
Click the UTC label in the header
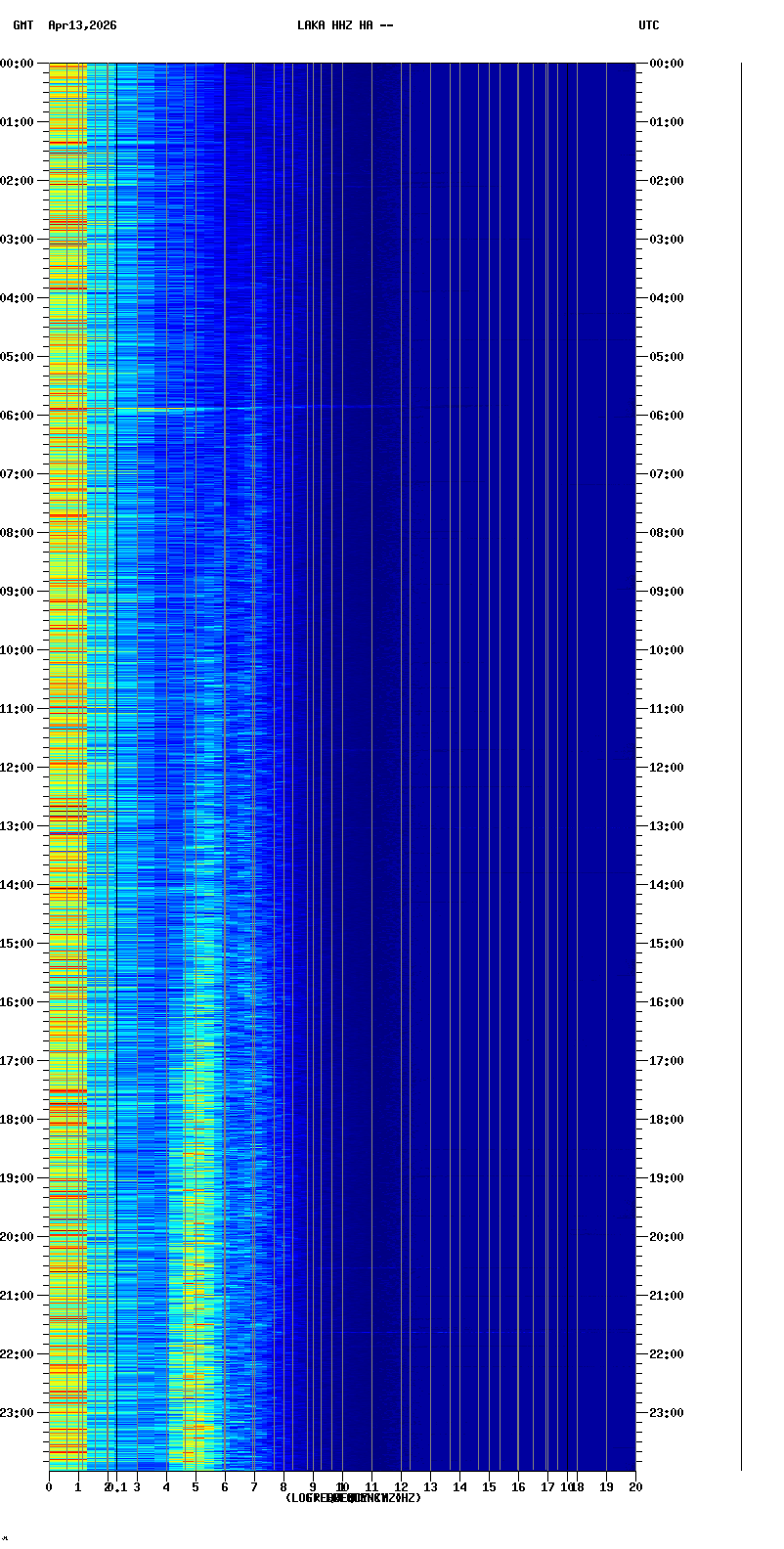coord(649,25)
